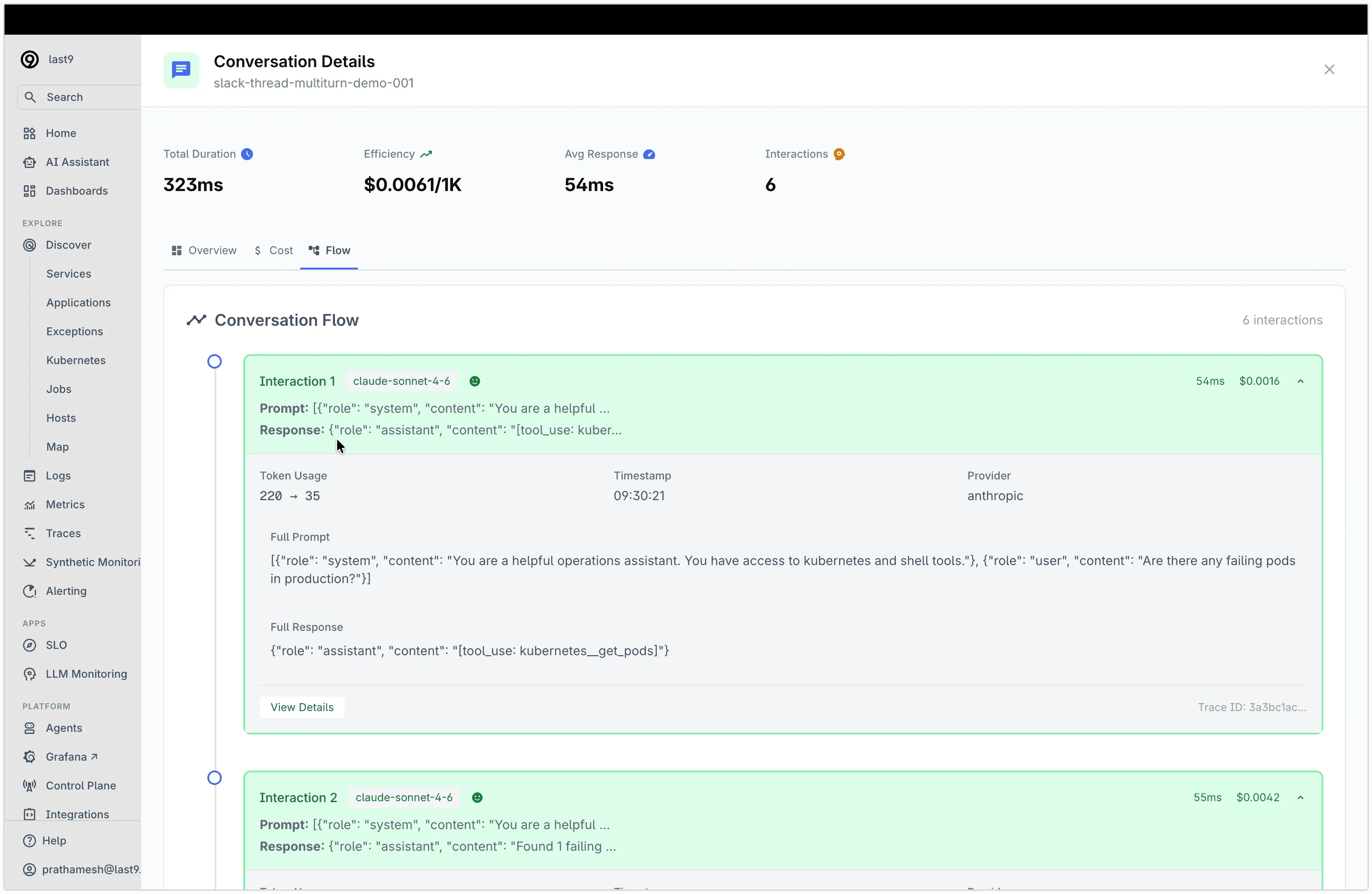Click the Discover target icon
This screenshot has width=1372, height=894.
point(29,245)
